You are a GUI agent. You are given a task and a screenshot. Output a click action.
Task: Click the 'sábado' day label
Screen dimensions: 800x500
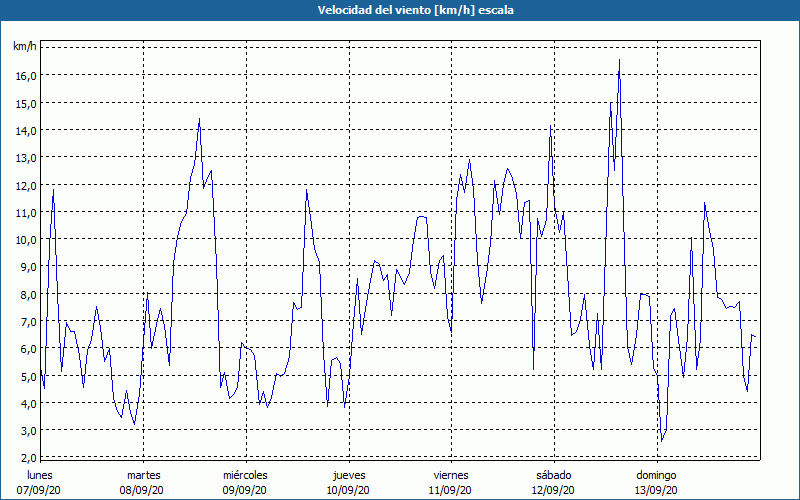coord(554,475)
